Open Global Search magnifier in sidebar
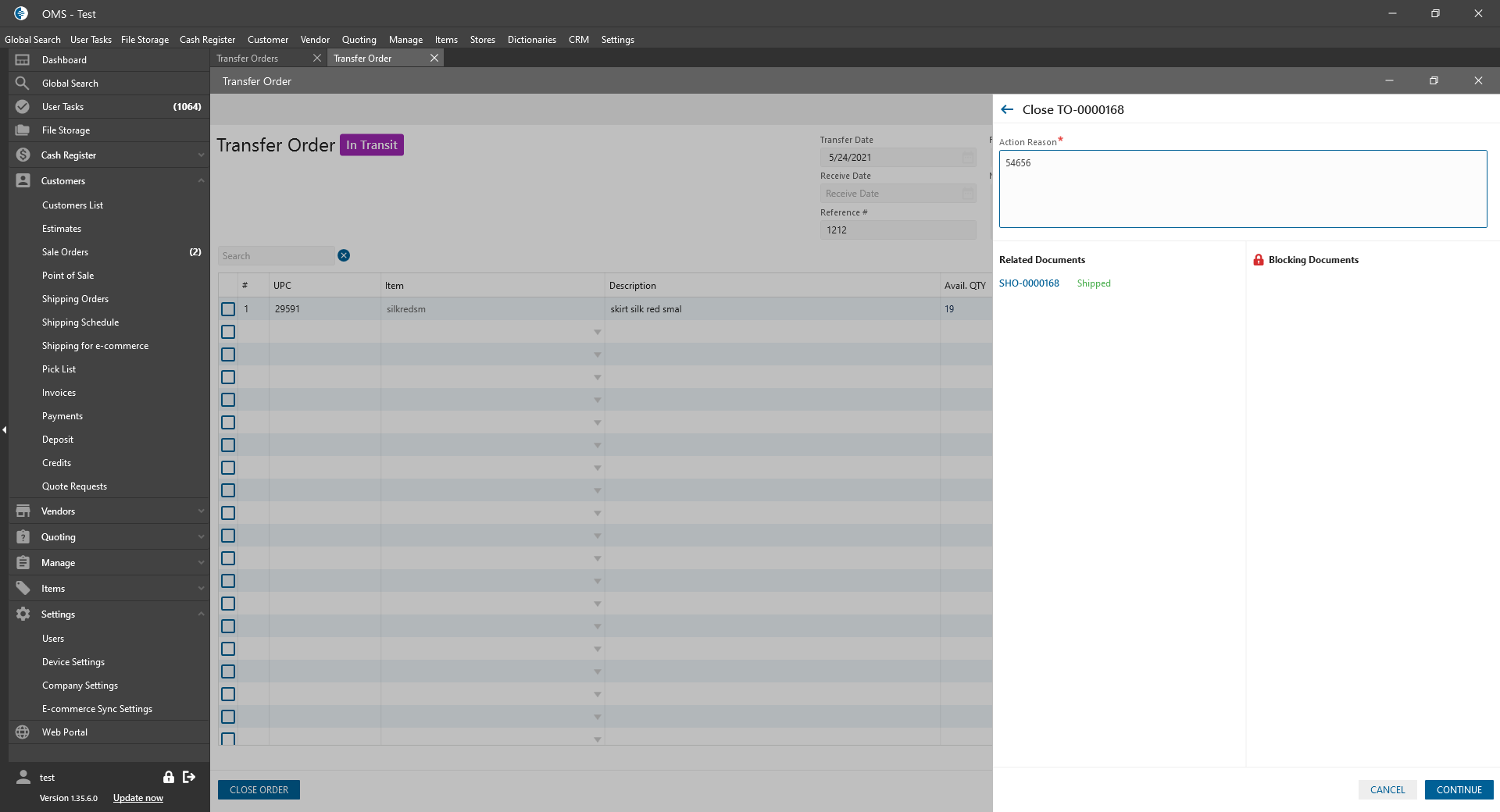Image resolution: width=1500 pixels, height=812 pixels. (x=23, y=84)
